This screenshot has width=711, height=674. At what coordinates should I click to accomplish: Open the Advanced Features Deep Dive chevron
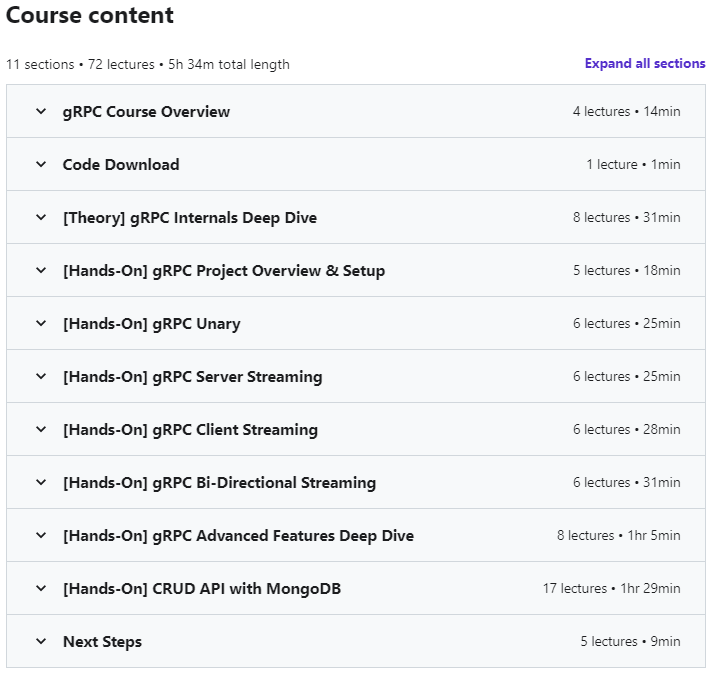(41, 536)
